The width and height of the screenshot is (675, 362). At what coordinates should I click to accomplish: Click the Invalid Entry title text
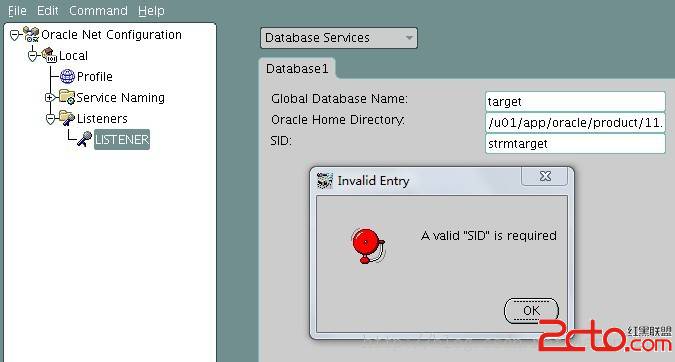pyautogui.click(x=373, y=181)
